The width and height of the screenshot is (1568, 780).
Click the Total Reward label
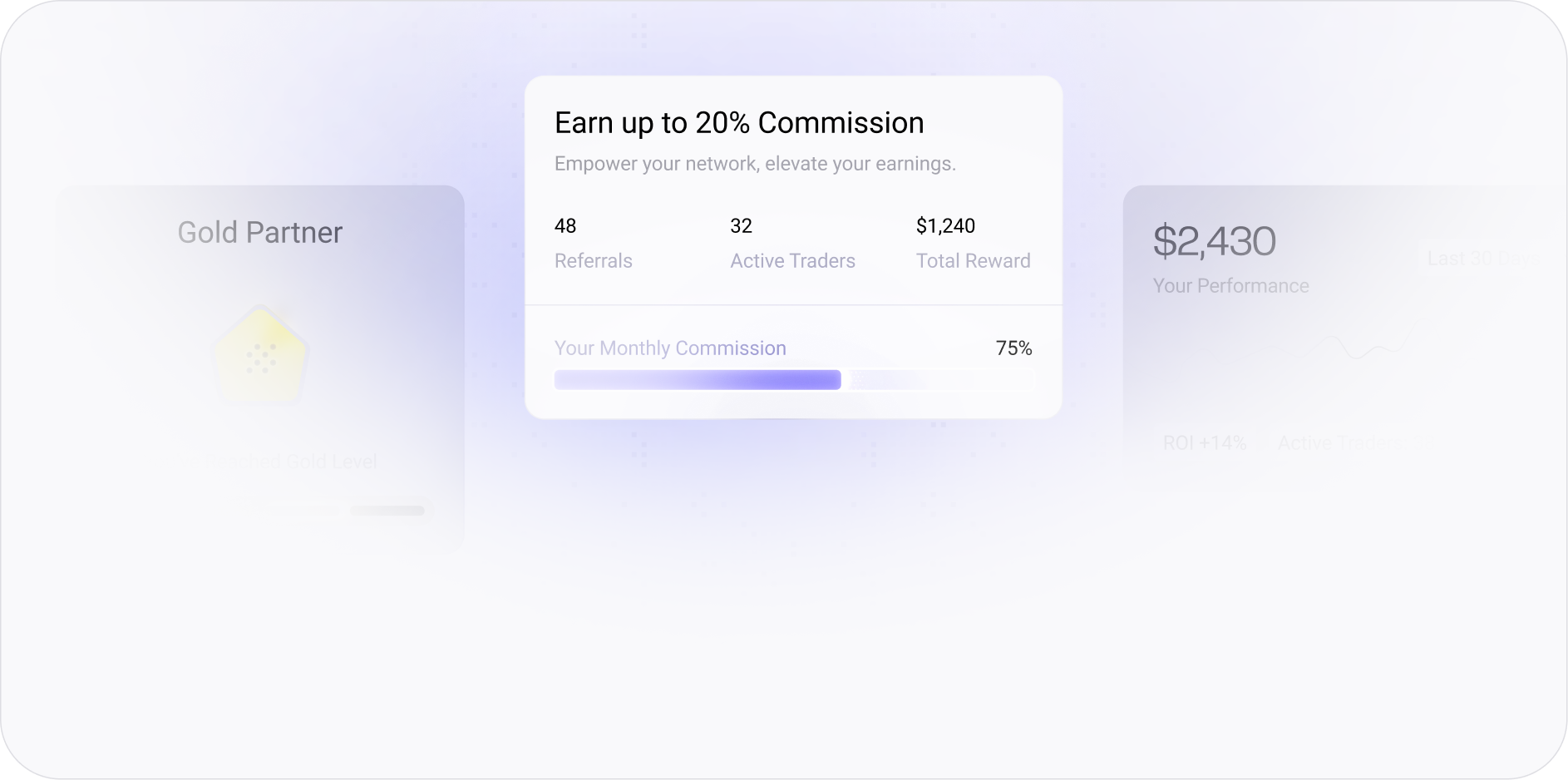tap(973, 261)
